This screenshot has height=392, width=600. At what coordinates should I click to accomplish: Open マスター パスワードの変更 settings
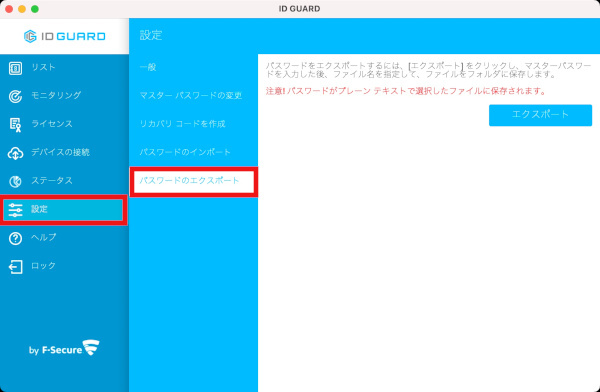click(193, 96)
